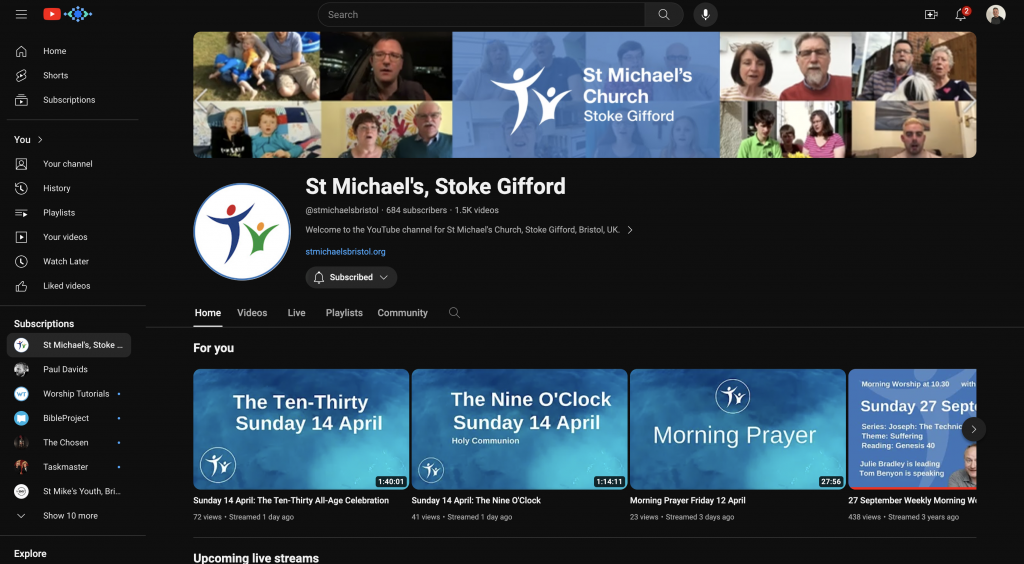1024x564 pixels.
Task: Click the Your channel icon
Action: (x=22, y=164)
